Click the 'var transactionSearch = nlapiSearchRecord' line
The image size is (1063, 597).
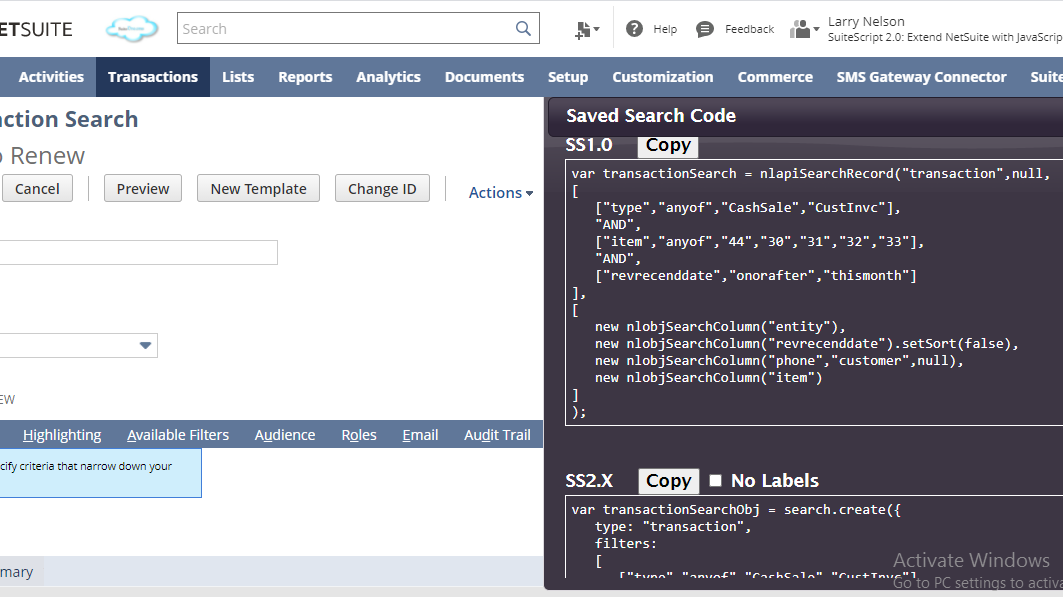[811, 173]
